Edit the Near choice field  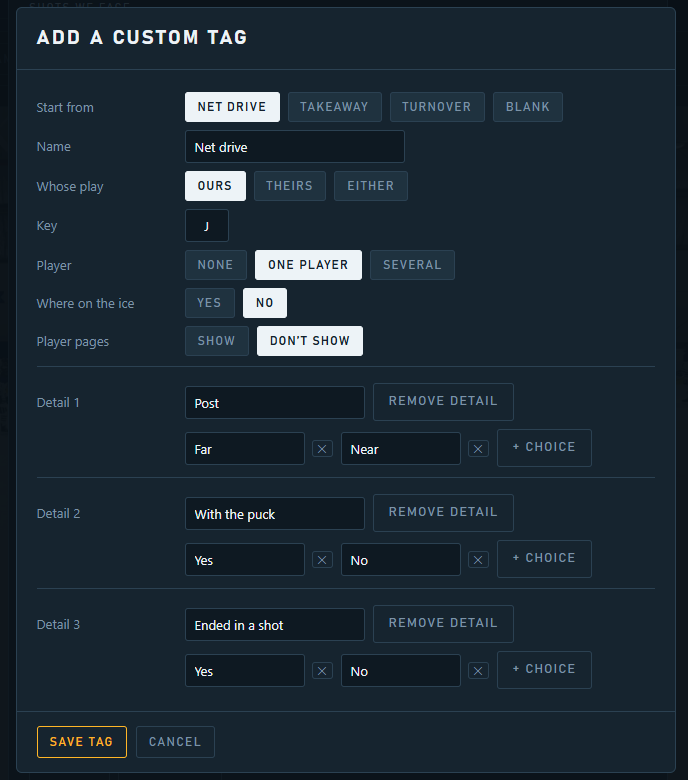point(400,449)
